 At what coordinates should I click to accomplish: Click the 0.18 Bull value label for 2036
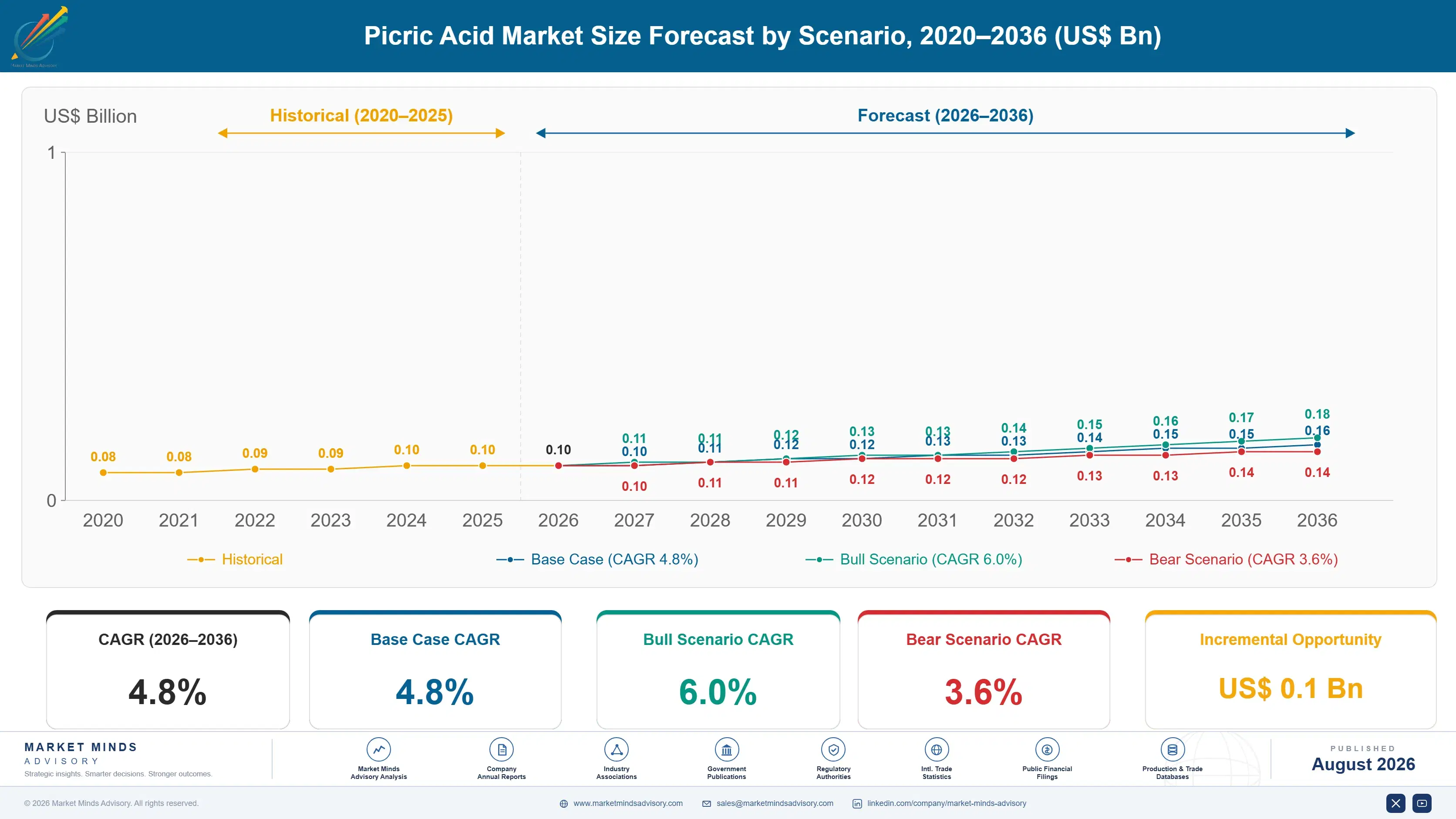pos(1317,414)
